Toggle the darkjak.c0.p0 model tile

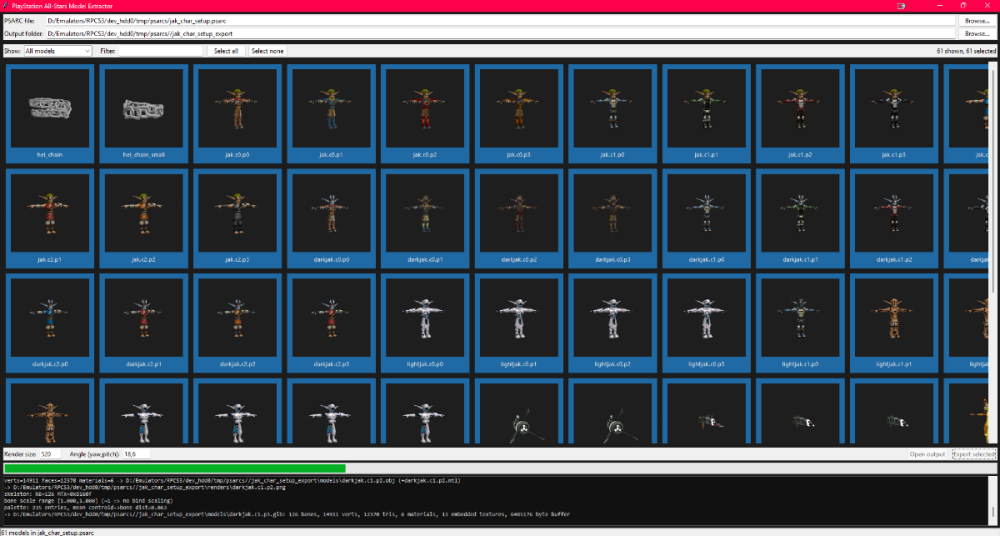point(331,218)
